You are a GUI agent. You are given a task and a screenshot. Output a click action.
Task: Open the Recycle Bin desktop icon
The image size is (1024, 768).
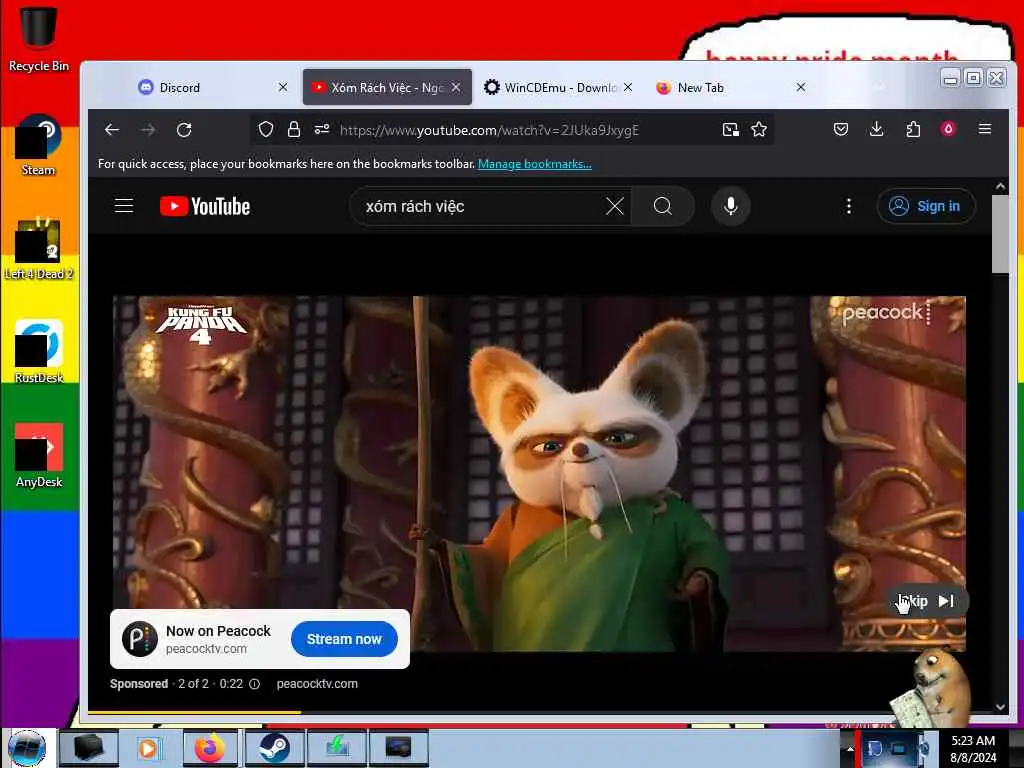pyautogui.click(x=38, y=39)
